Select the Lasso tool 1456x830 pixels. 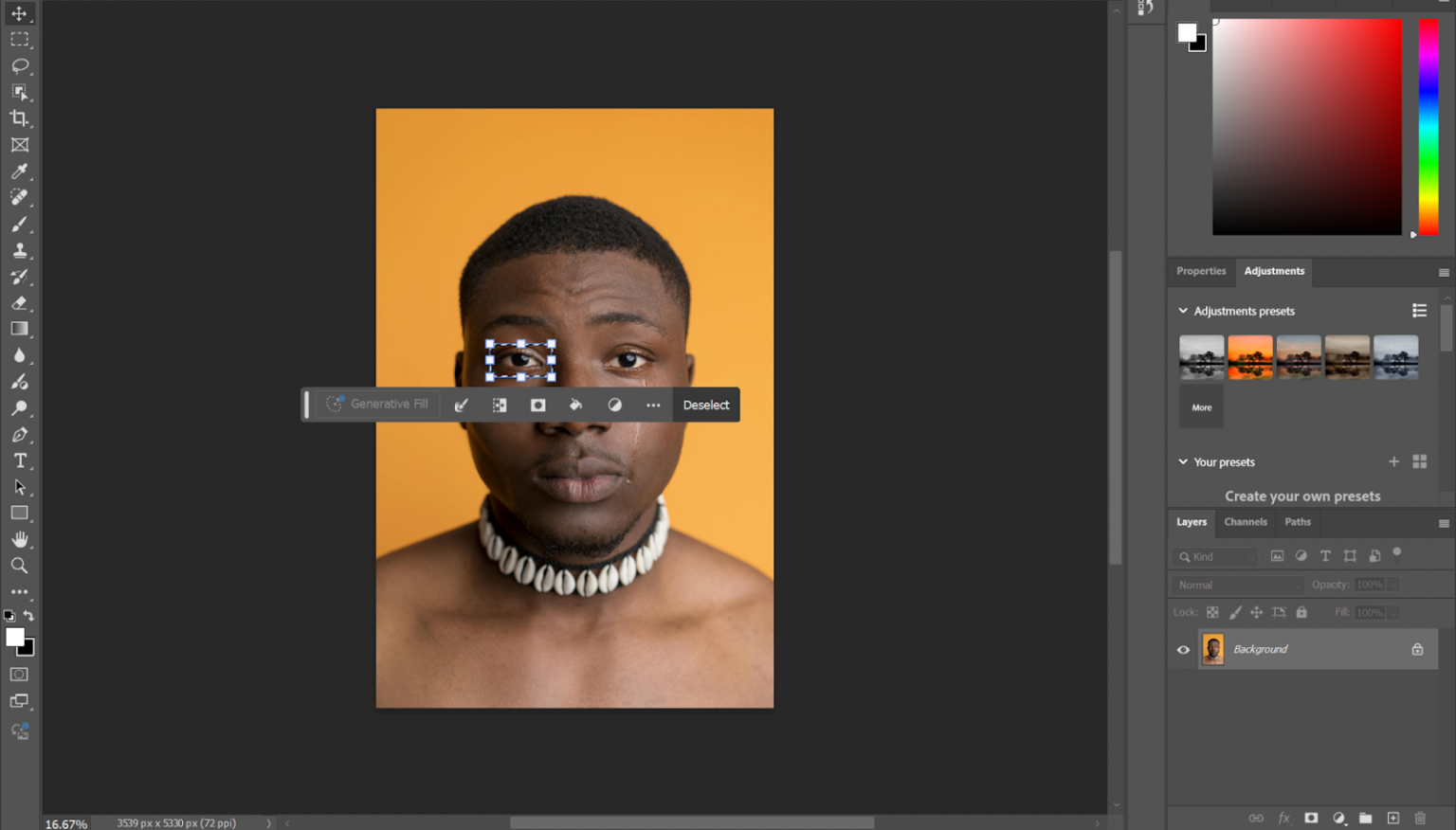click(19, 66)
